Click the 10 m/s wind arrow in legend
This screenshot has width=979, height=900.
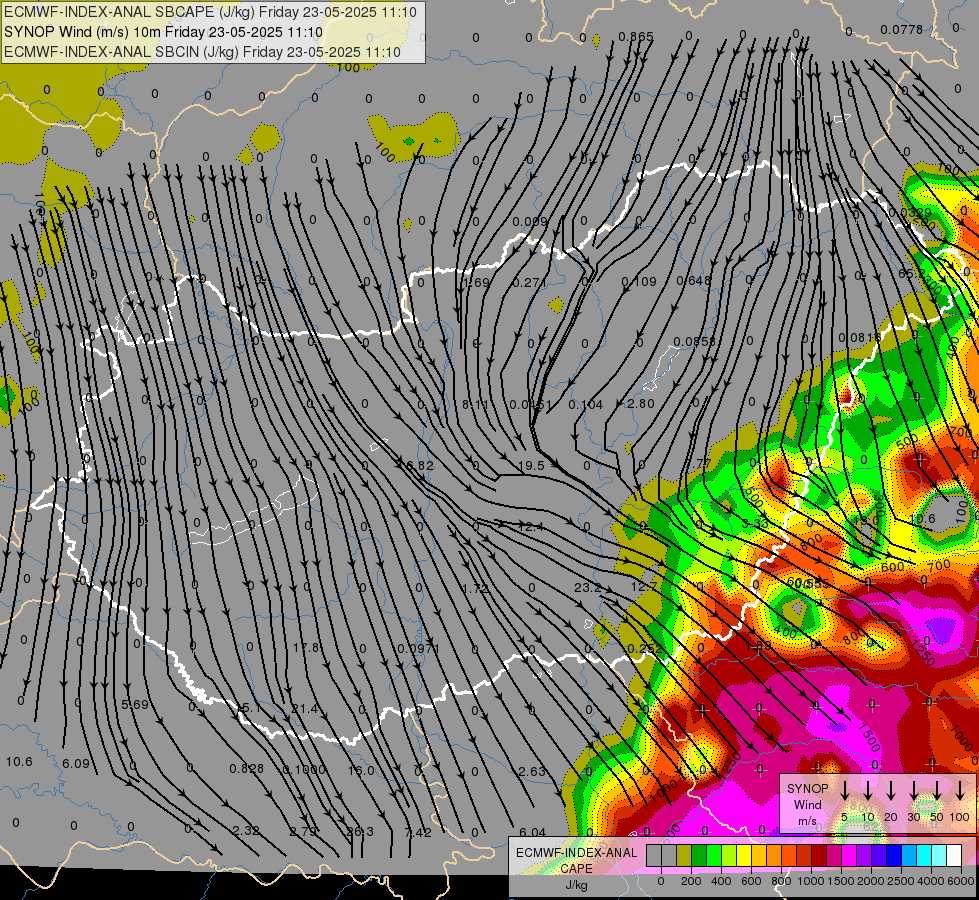coord(868,790)
